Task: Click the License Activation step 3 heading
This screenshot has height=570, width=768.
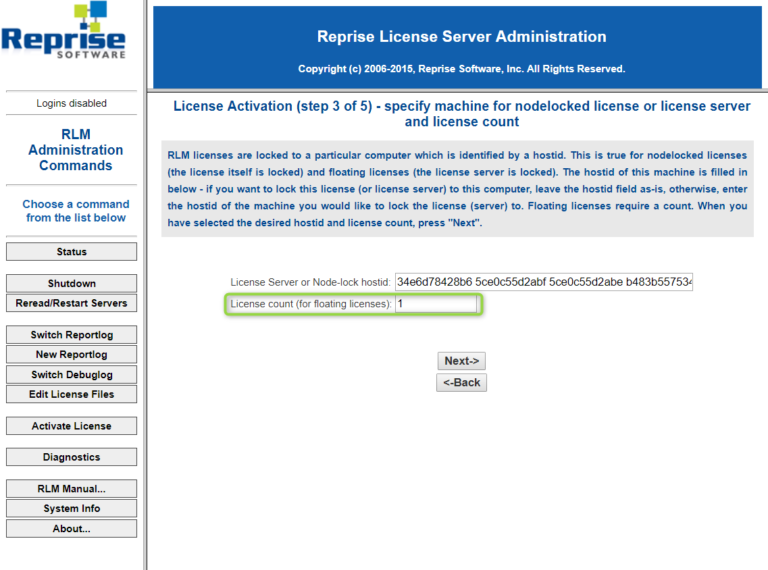Action: 461,113
